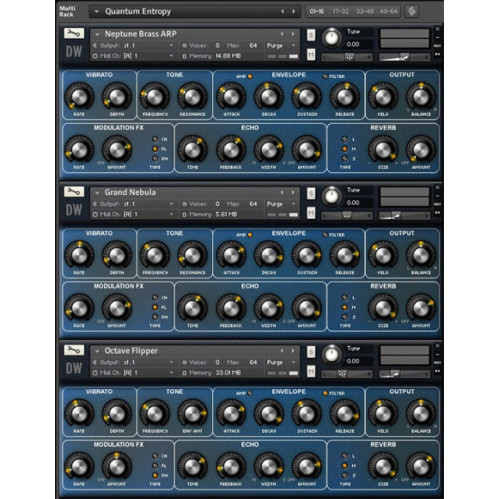Remove Grand Nebula with its X button
This screenshot has width=500, height=499.
pos(437,188)
